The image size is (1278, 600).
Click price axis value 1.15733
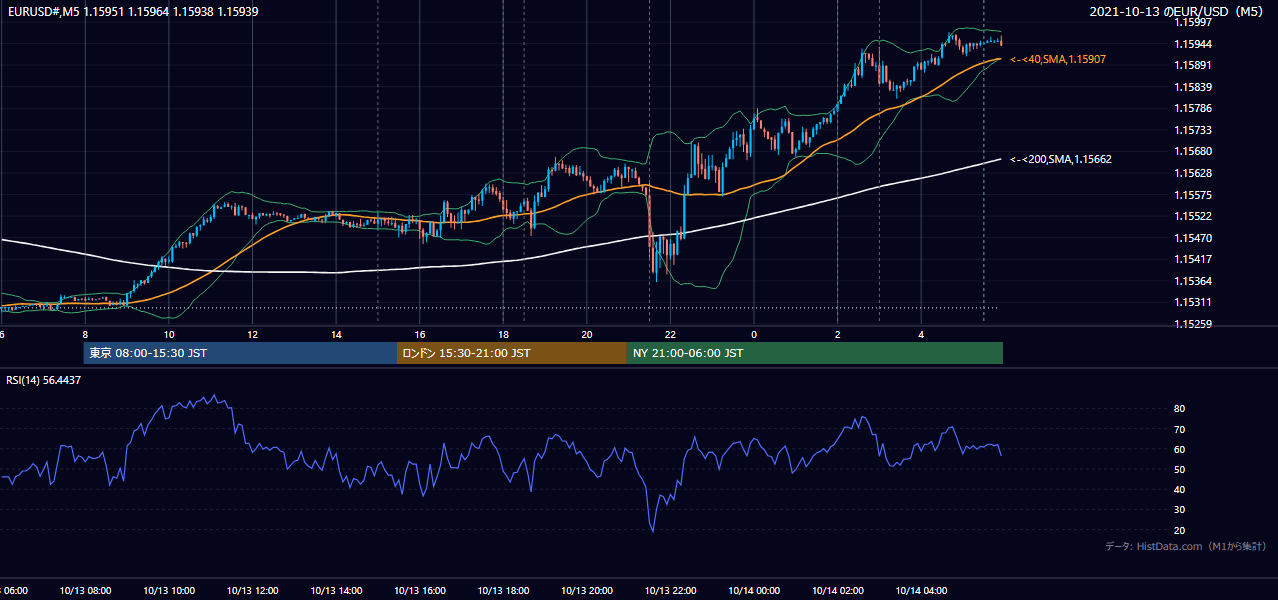click(x=1193, y=130)
